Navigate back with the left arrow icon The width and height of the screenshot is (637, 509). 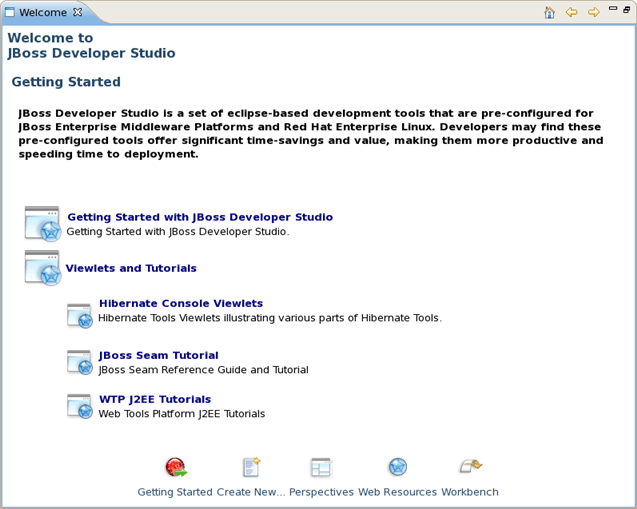tap(572, 13)
